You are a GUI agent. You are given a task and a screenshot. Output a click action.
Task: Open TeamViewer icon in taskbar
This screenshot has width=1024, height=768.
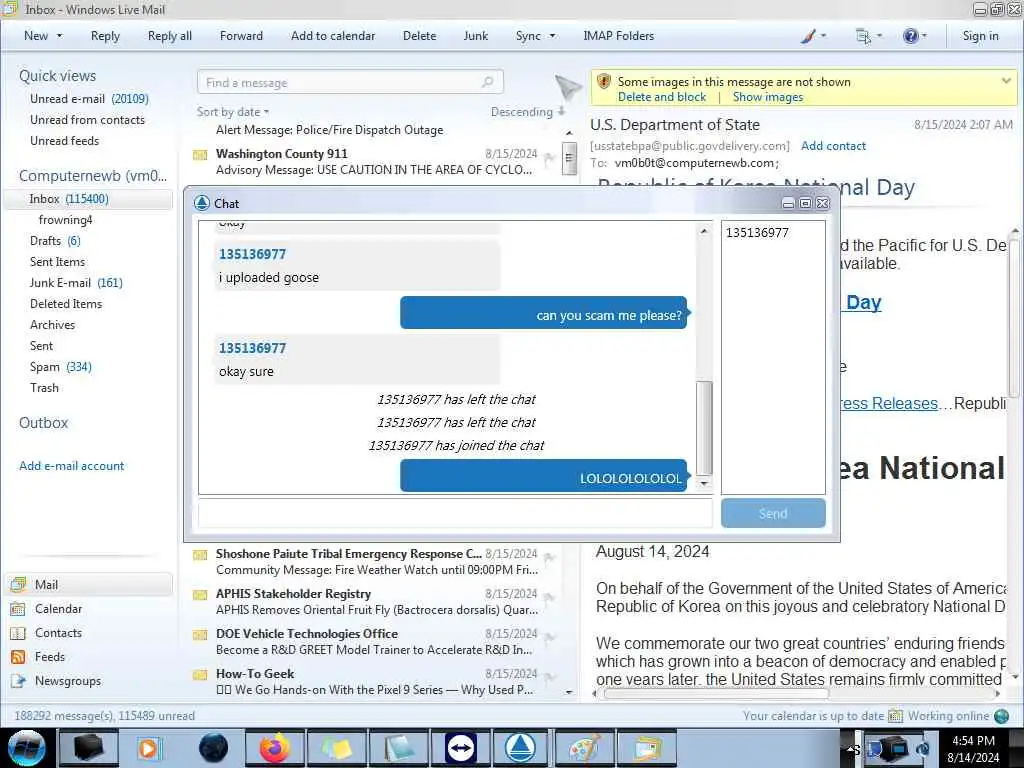tap(460, 748)
